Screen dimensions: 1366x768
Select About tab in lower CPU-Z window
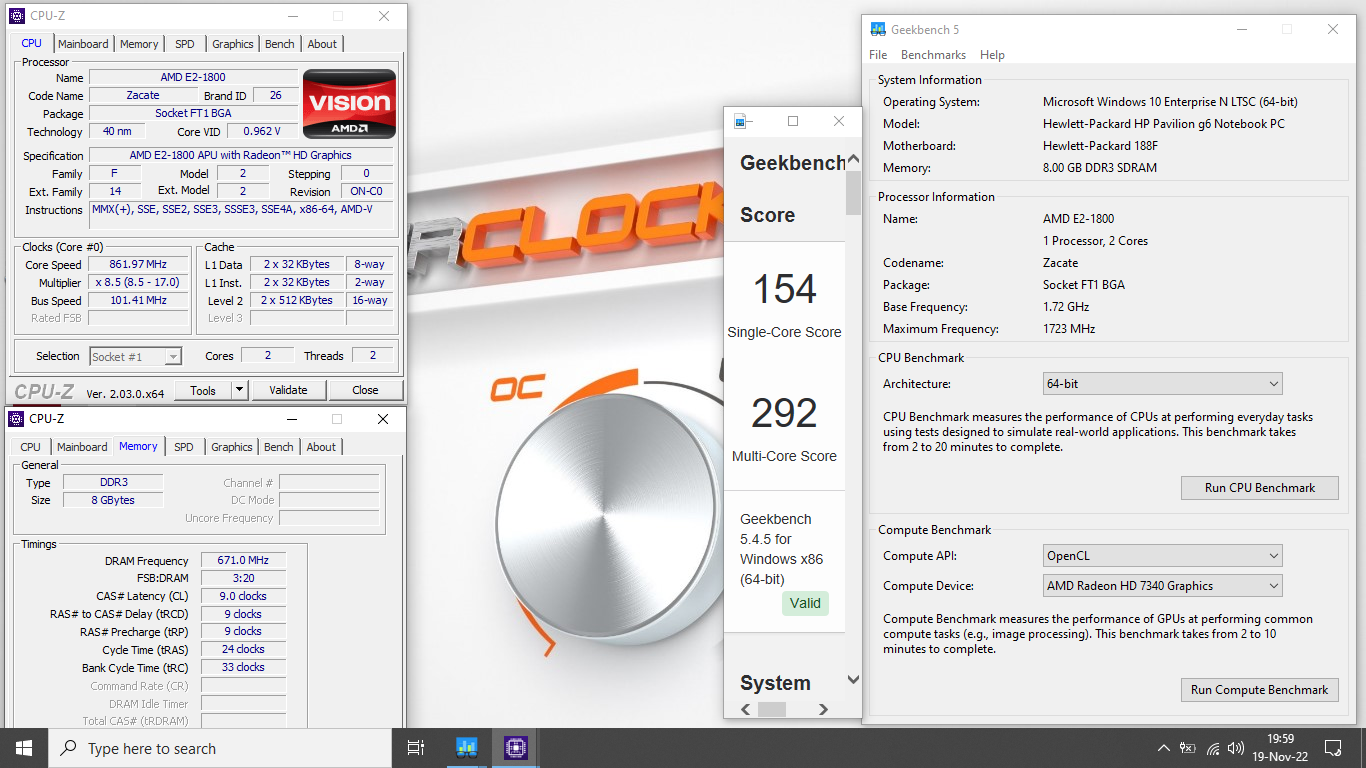pyautogui.click(x=321, y=447)
